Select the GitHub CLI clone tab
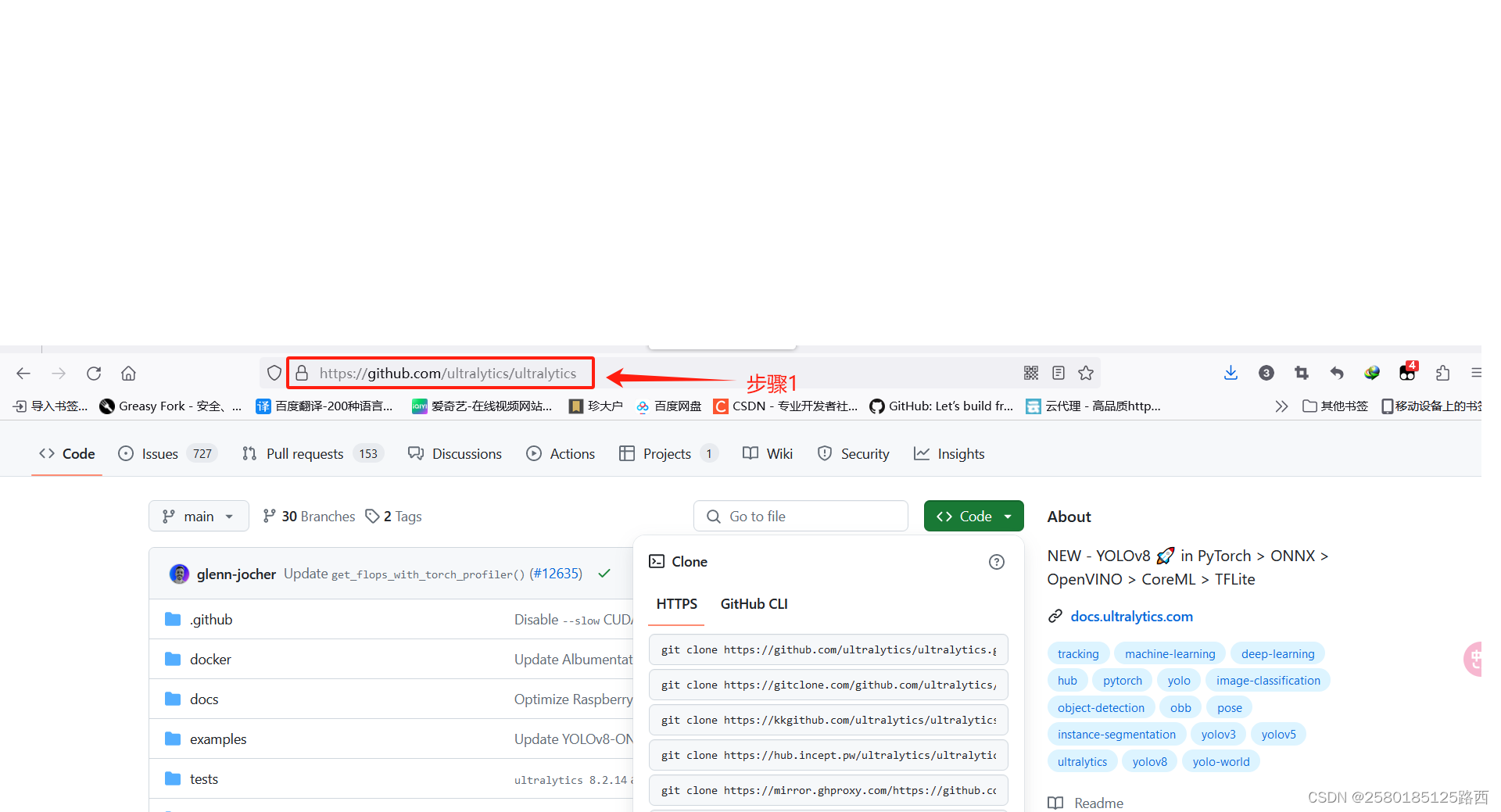The image size is (1501, 812). pos(754,604)
